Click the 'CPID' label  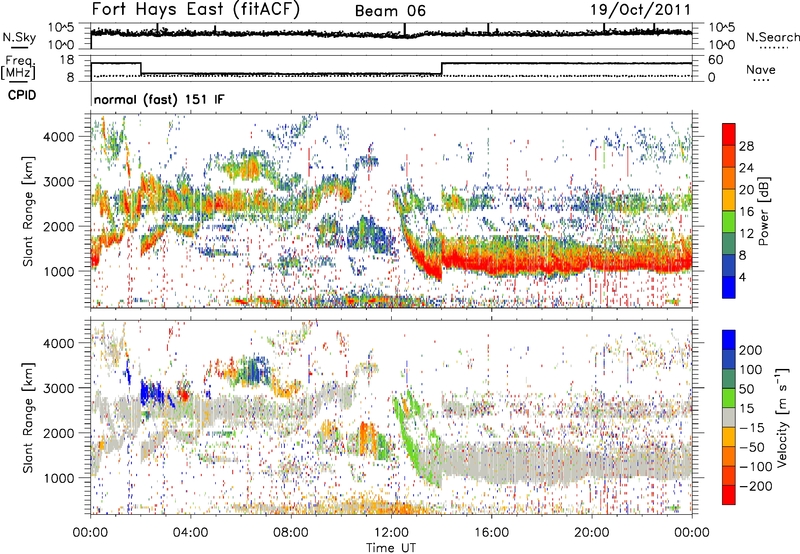[x=22, y=95]
